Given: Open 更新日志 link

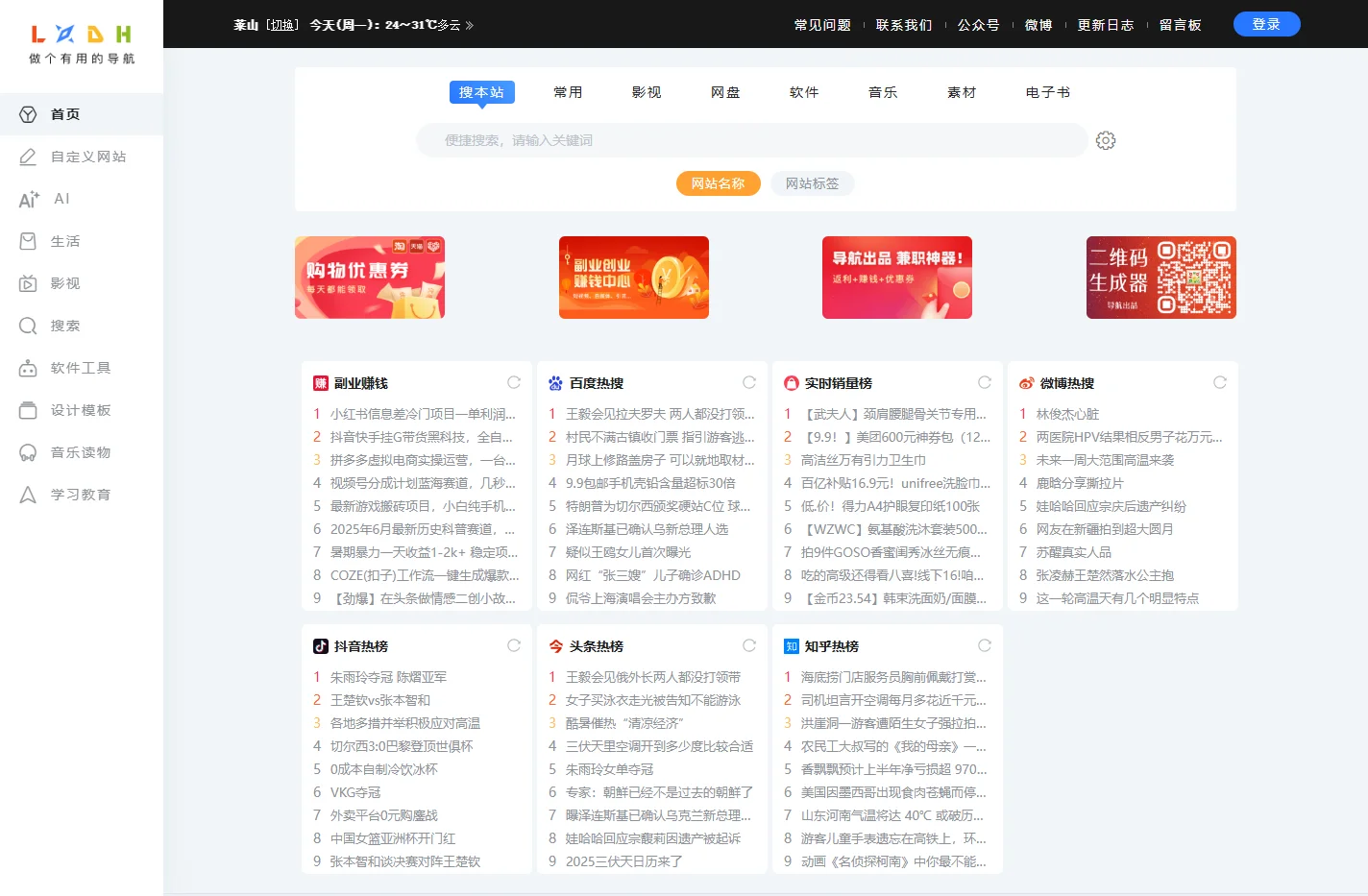Looking at the screenshot, I should tap(1106, 25).
